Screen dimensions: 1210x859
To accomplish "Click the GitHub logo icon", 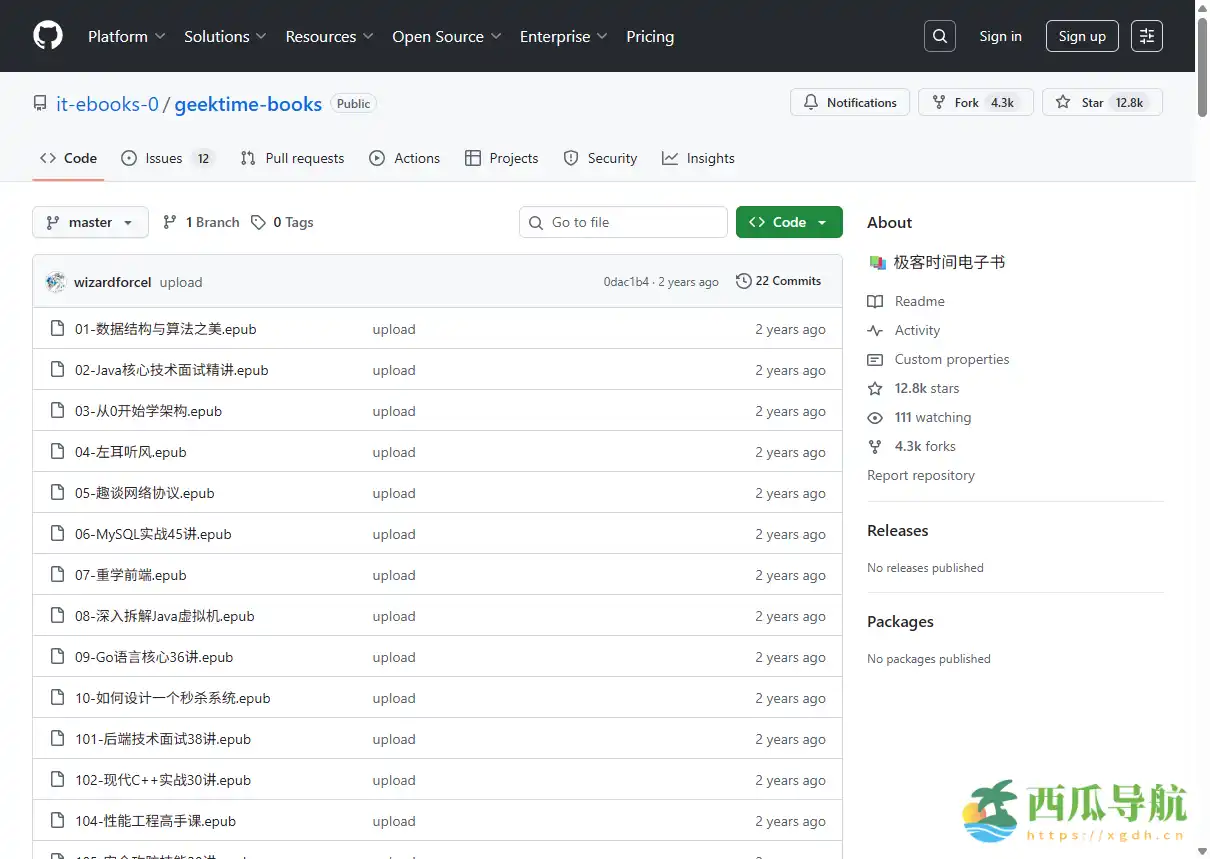I will [x=48, y=36].
